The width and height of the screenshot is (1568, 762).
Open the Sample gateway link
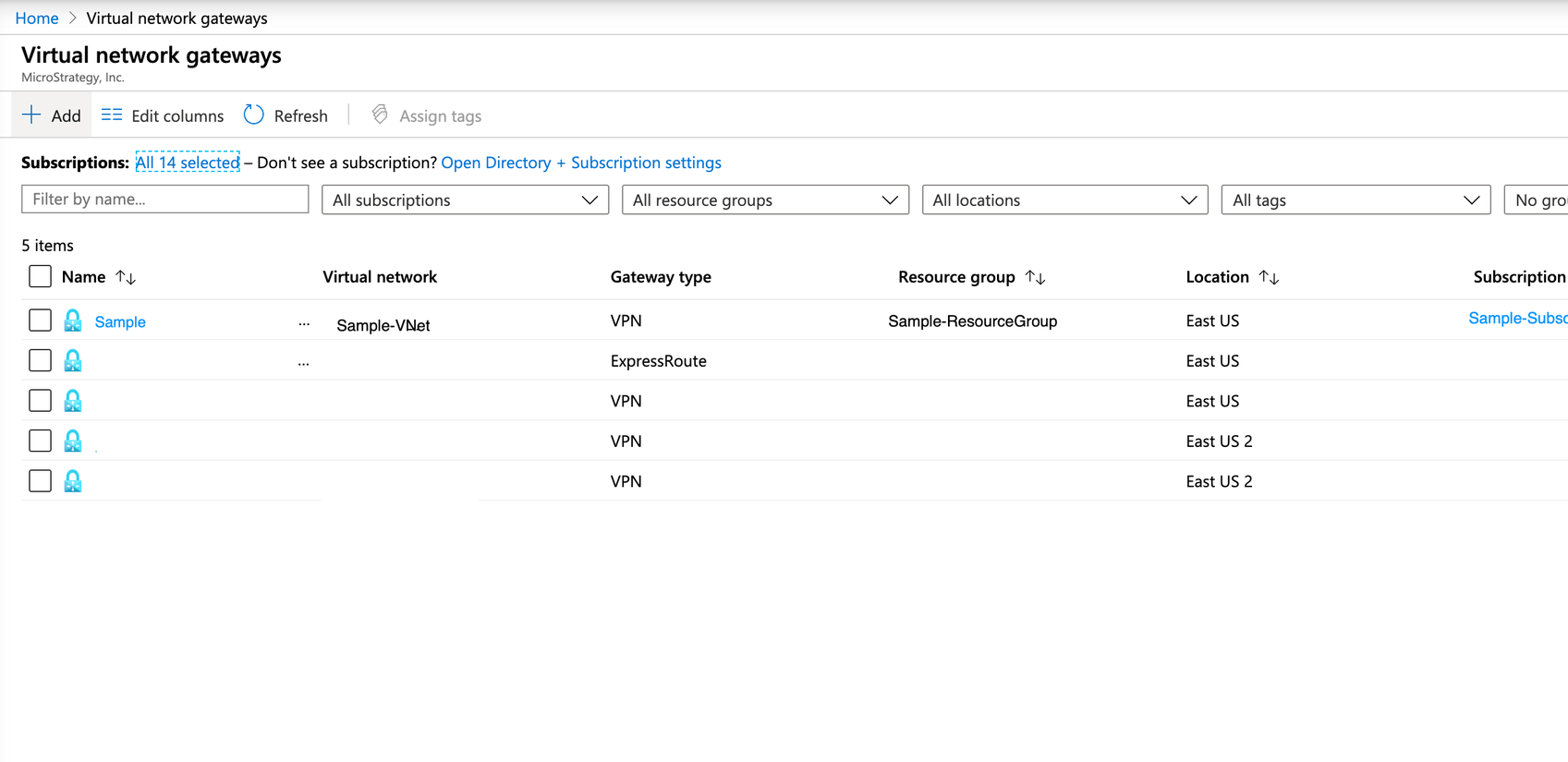(x=120, y=321)
